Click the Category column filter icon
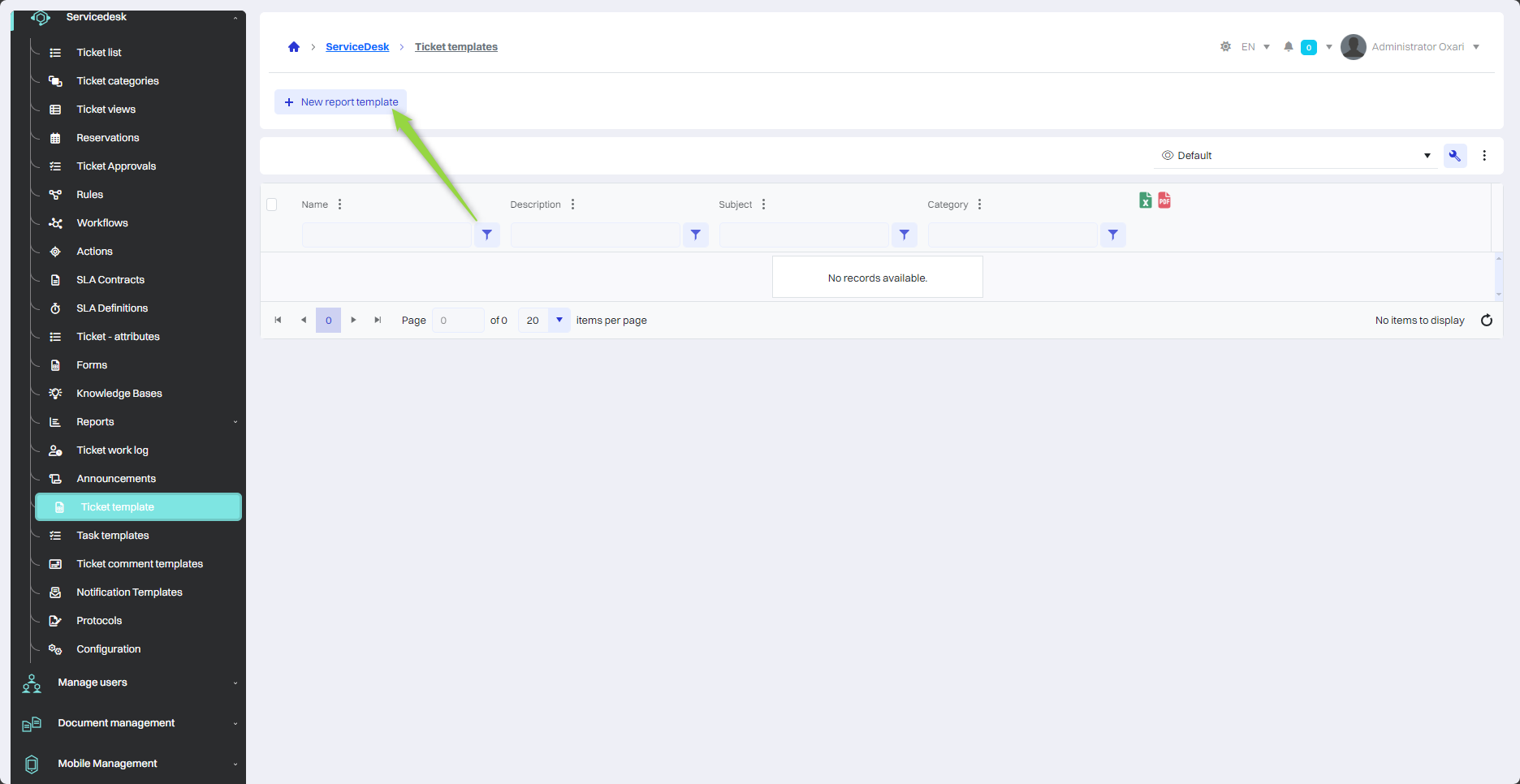The width and height of the screenshot is (1520, 784). click(1112, 235)
